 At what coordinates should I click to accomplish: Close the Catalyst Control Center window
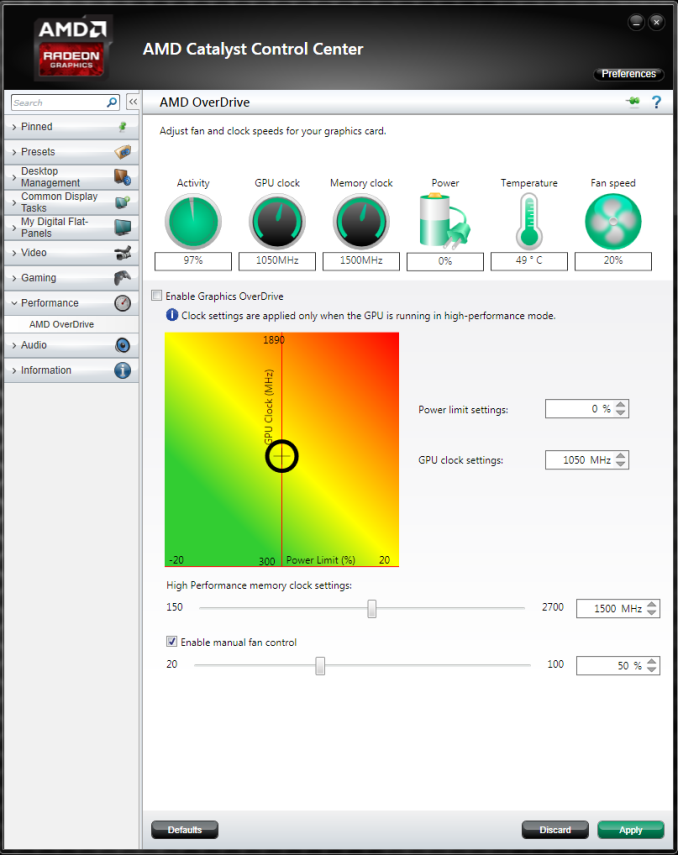[x=657, y=22]
